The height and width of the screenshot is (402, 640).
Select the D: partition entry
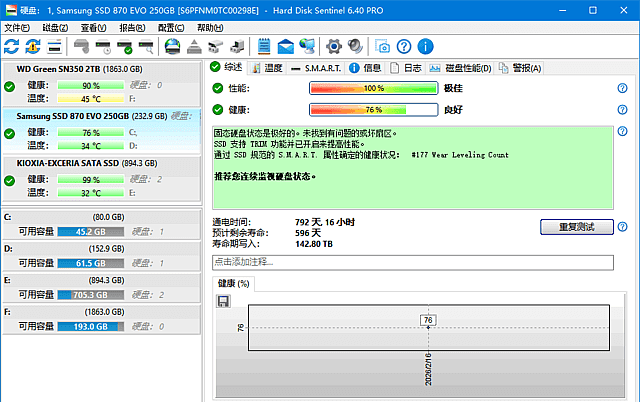[102, 256]
